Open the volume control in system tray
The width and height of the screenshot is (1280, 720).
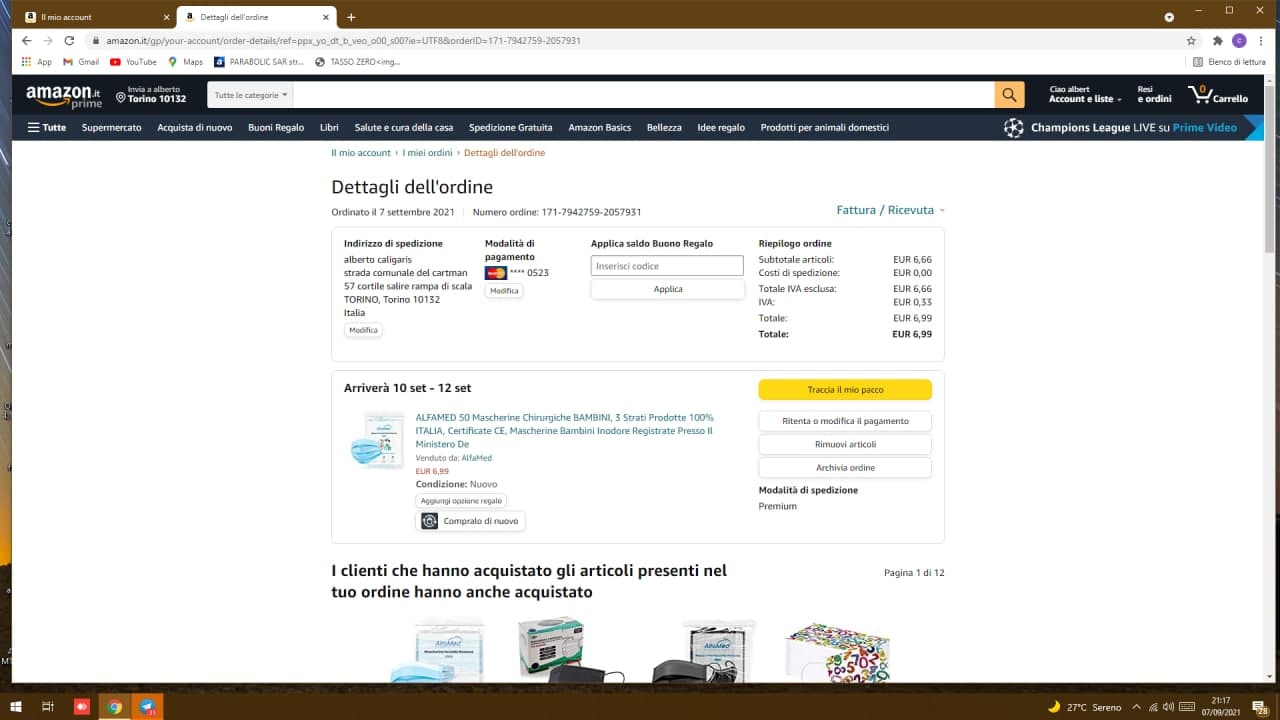pyautogui.click(x=1170, y=707)
